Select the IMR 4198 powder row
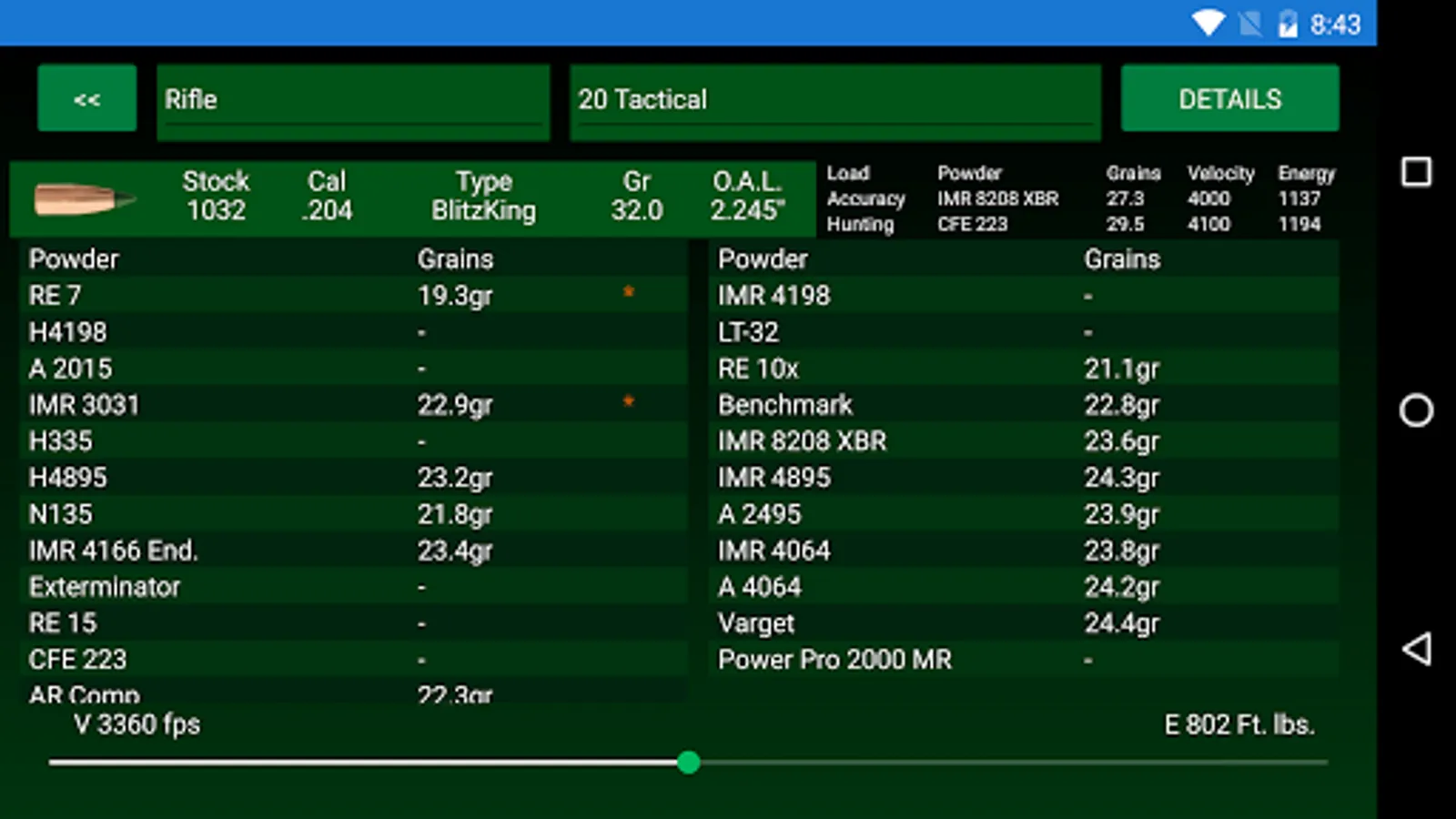Screen dimensions: 1456x819 [1024, 295]
